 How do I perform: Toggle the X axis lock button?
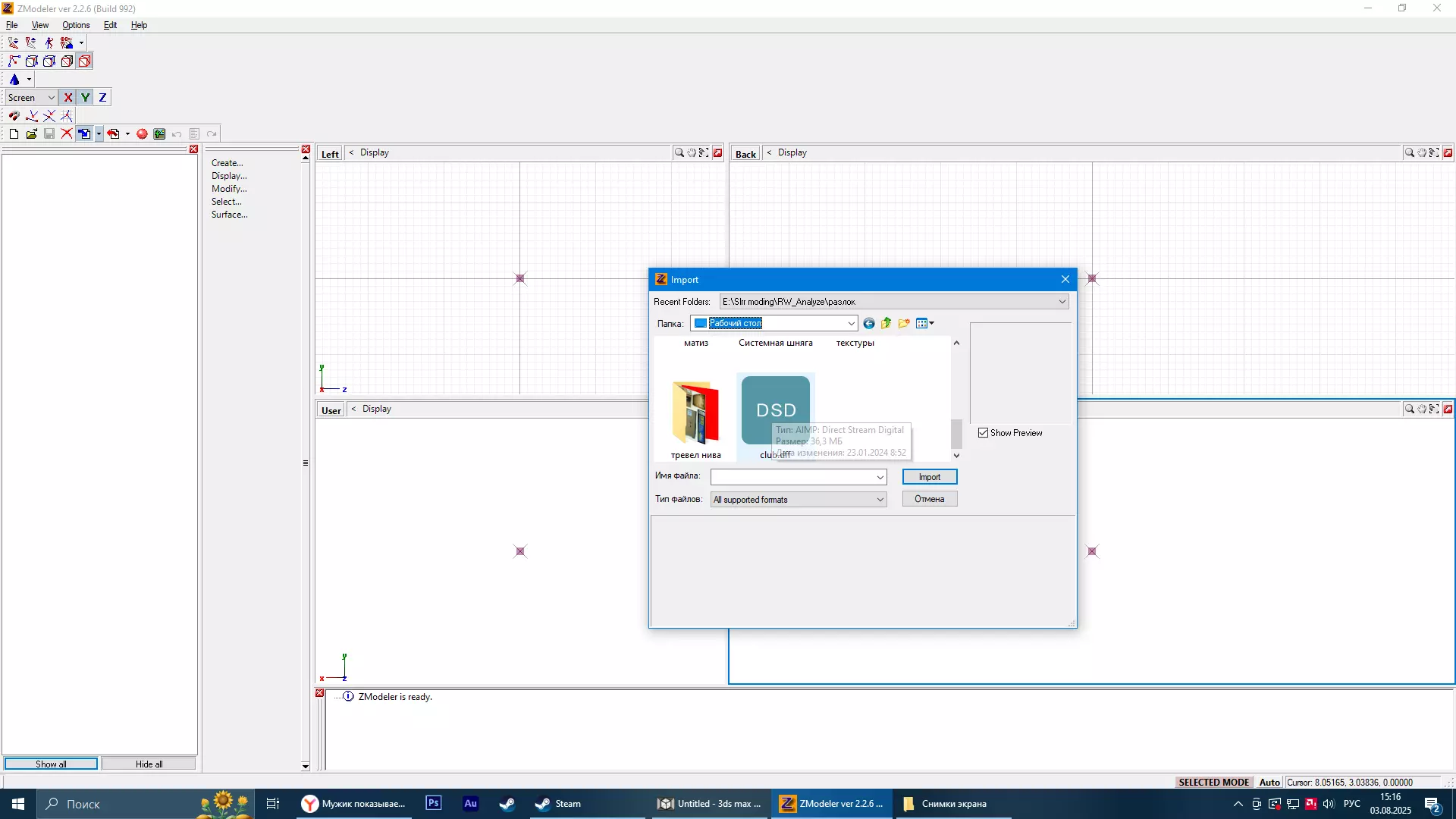point(67,98)
